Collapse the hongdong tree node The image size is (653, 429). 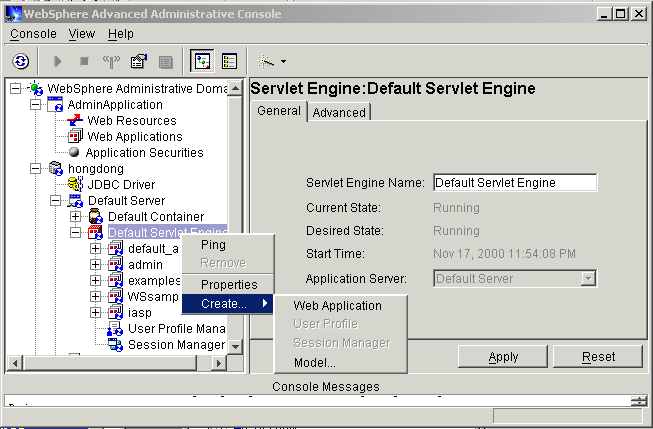pos(35,168)
